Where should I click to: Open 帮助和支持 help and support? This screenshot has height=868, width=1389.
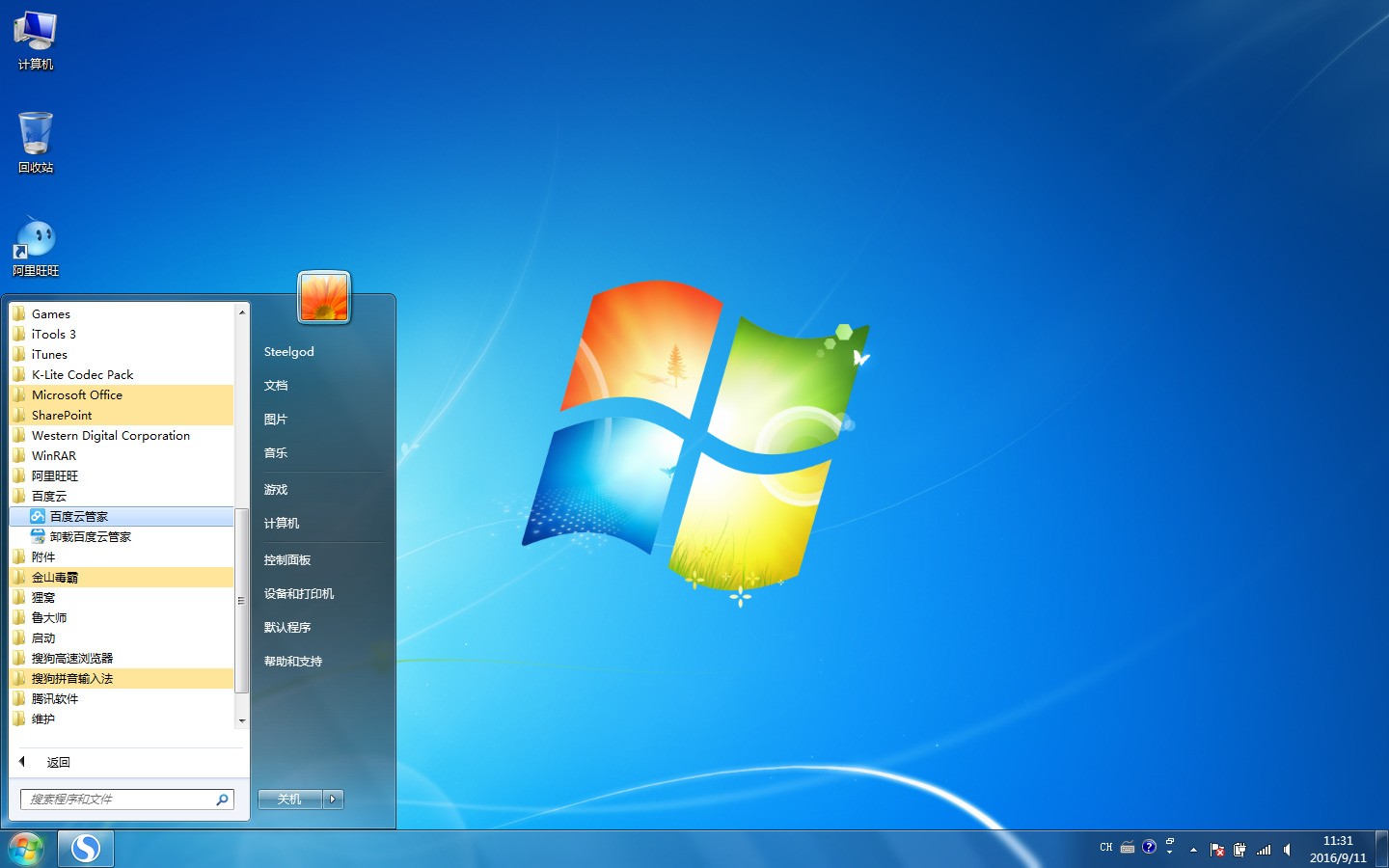pos(293,661)
